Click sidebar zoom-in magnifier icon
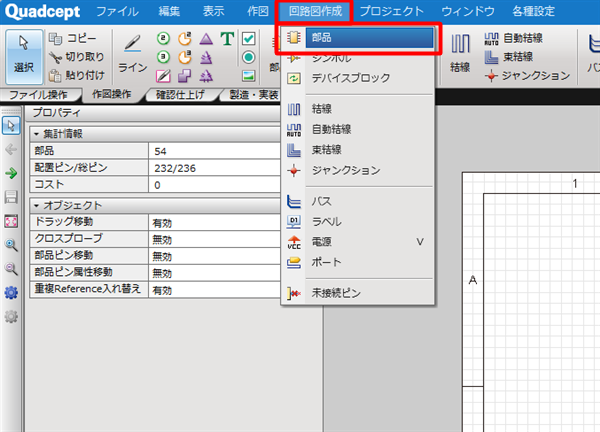600x432 pixels. pos(11,245)
